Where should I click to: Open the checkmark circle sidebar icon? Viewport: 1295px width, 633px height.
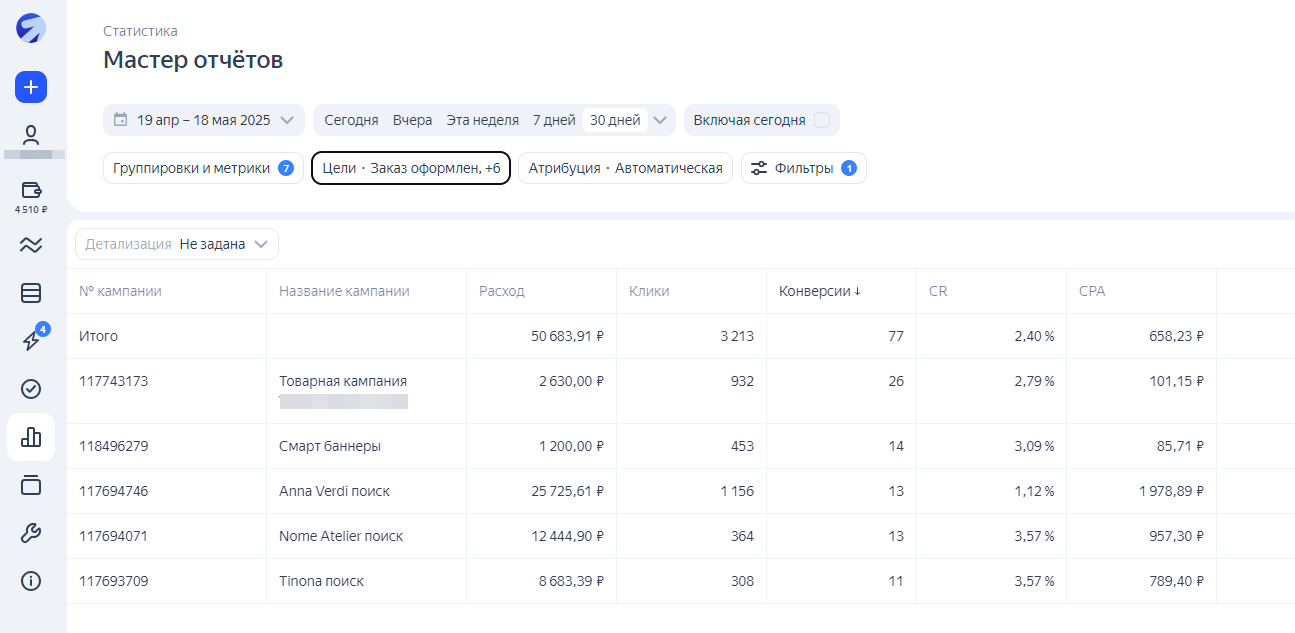tap(31, 389)
